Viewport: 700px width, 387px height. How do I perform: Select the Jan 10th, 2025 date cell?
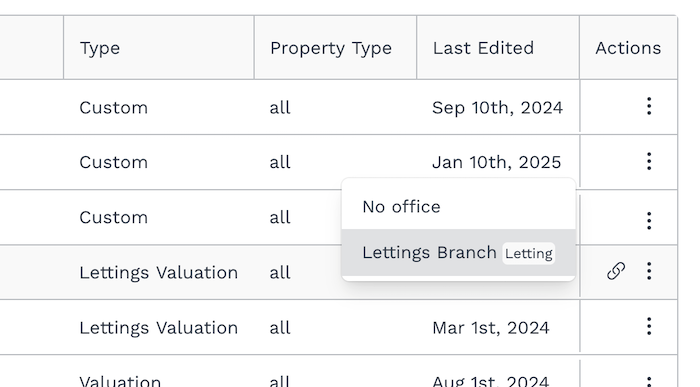click(496, 162)
